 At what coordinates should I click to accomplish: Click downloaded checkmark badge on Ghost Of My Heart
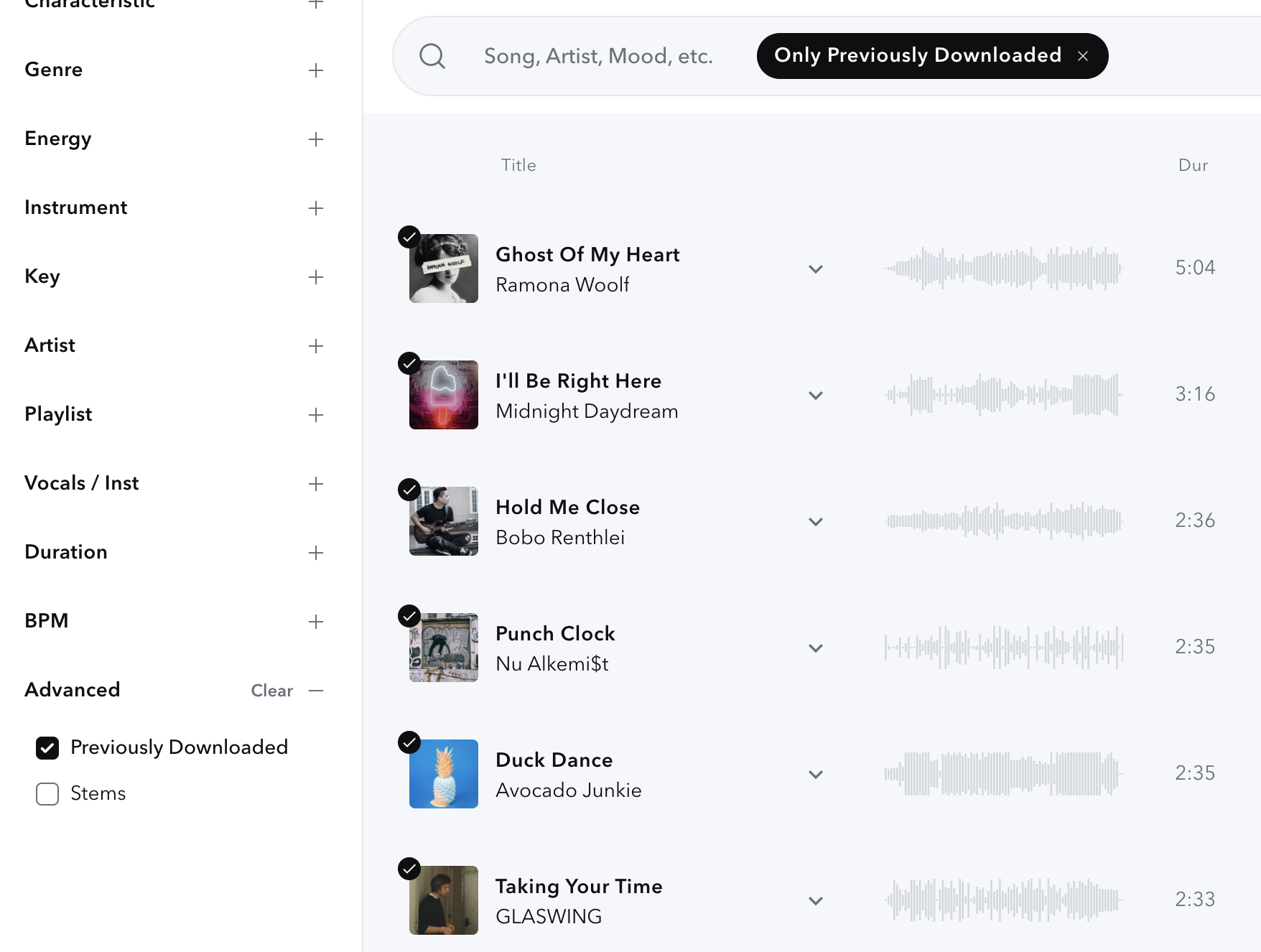(x=409, y=237)
